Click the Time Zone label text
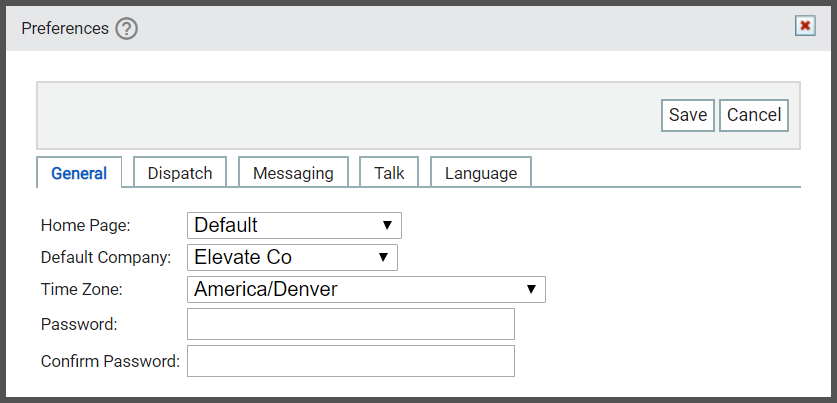 [82, 289]
